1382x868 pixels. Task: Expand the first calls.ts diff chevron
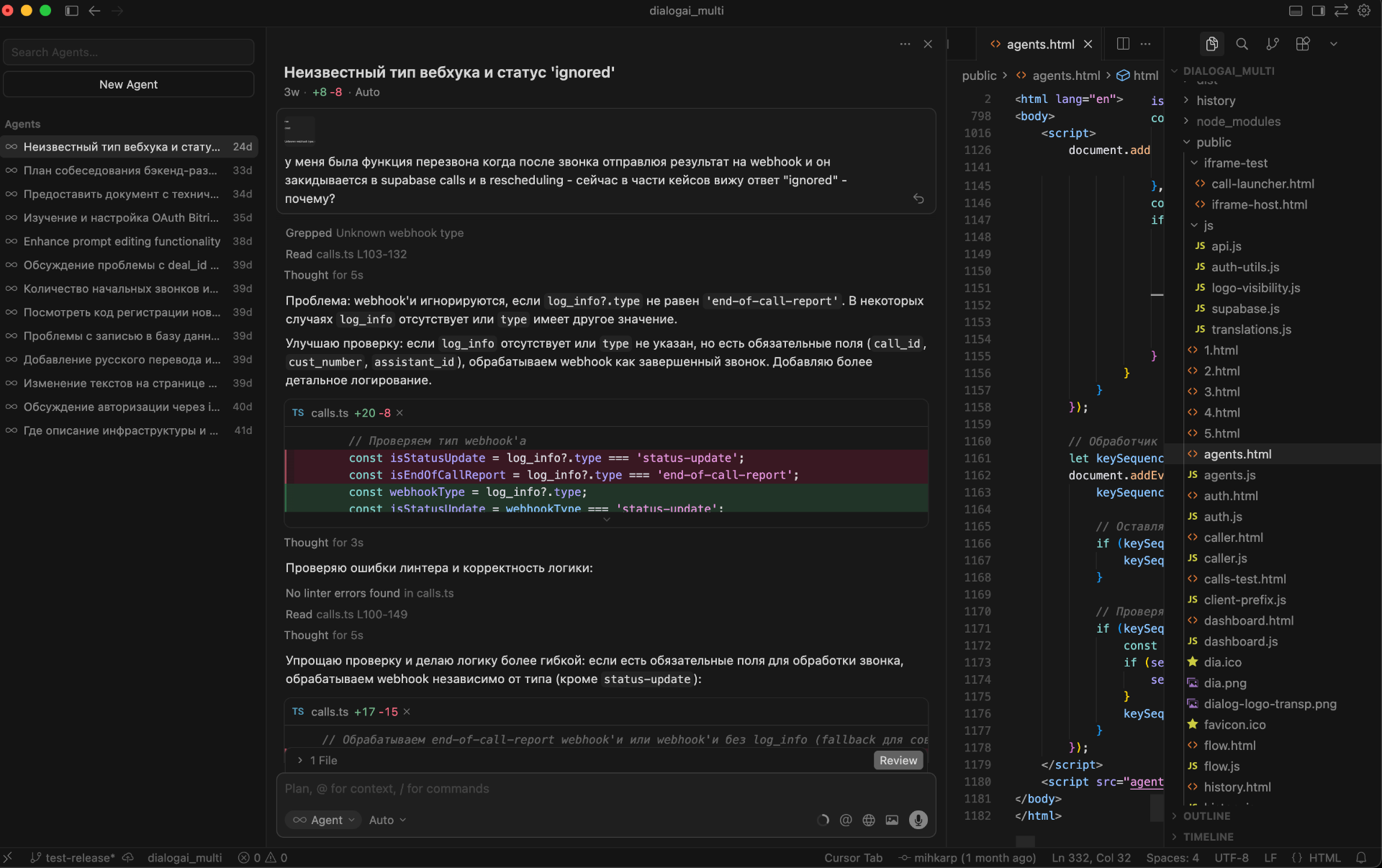[x=606, y=519]
